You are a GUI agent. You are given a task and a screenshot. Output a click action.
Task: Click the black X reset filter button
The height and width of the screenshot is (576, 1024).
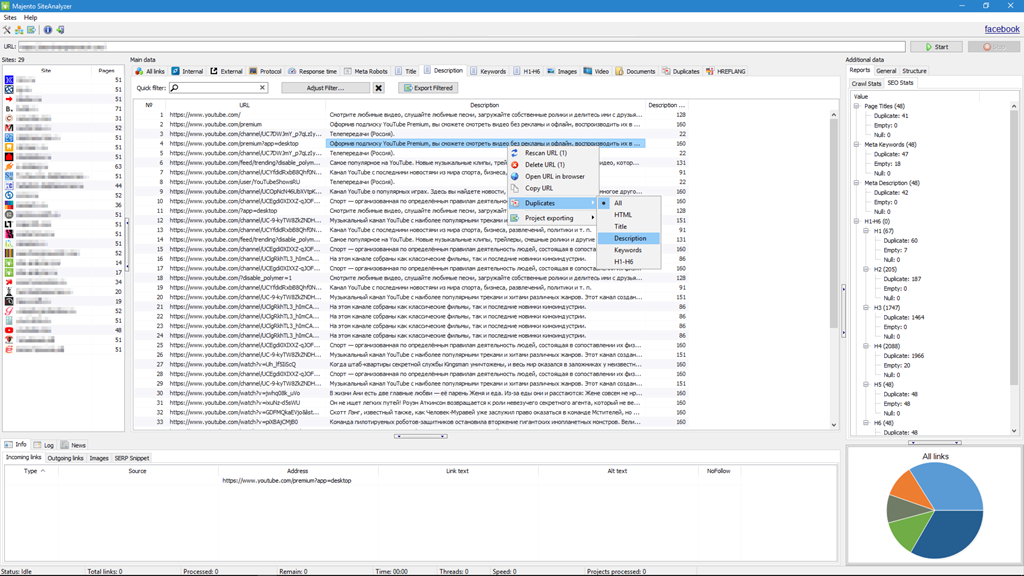pyautogui.click(x=379, y=88)
